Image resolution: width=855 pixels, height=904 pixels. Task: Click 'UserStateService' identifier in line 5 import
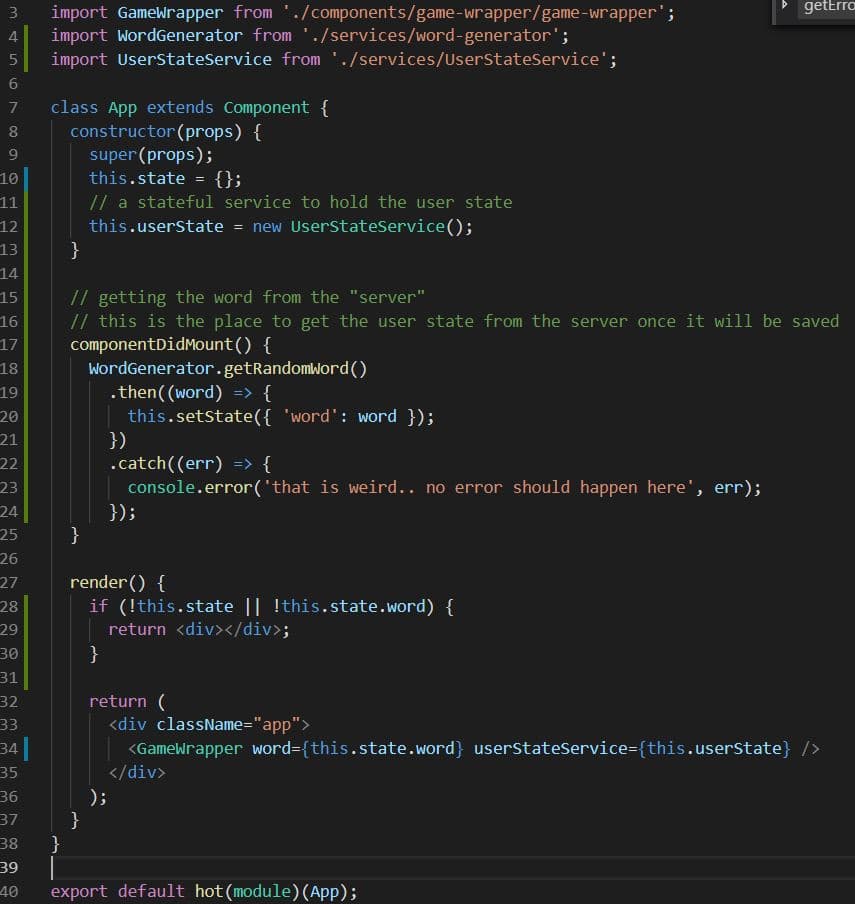(x=194, y=59)
